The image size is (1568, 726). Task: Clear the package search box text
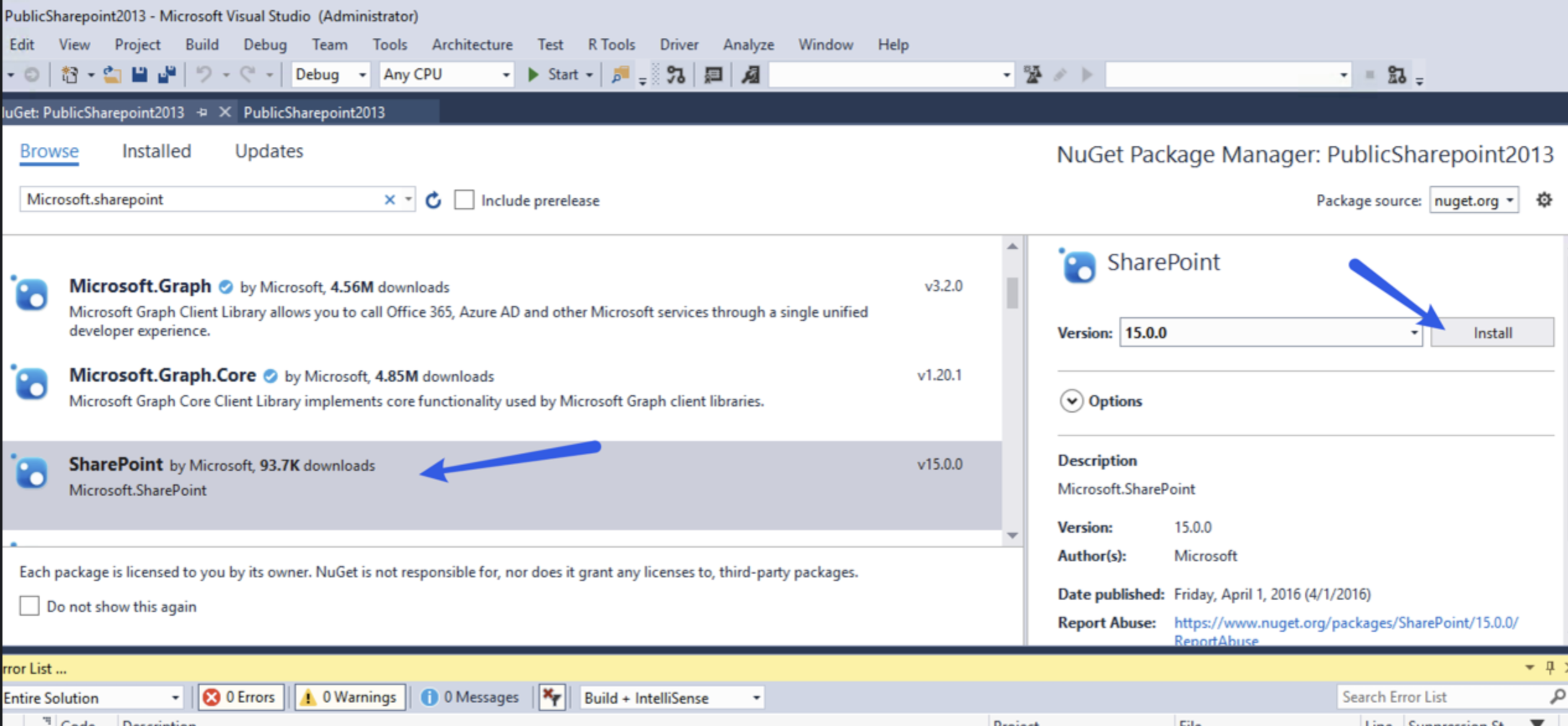tap(389, 199)
